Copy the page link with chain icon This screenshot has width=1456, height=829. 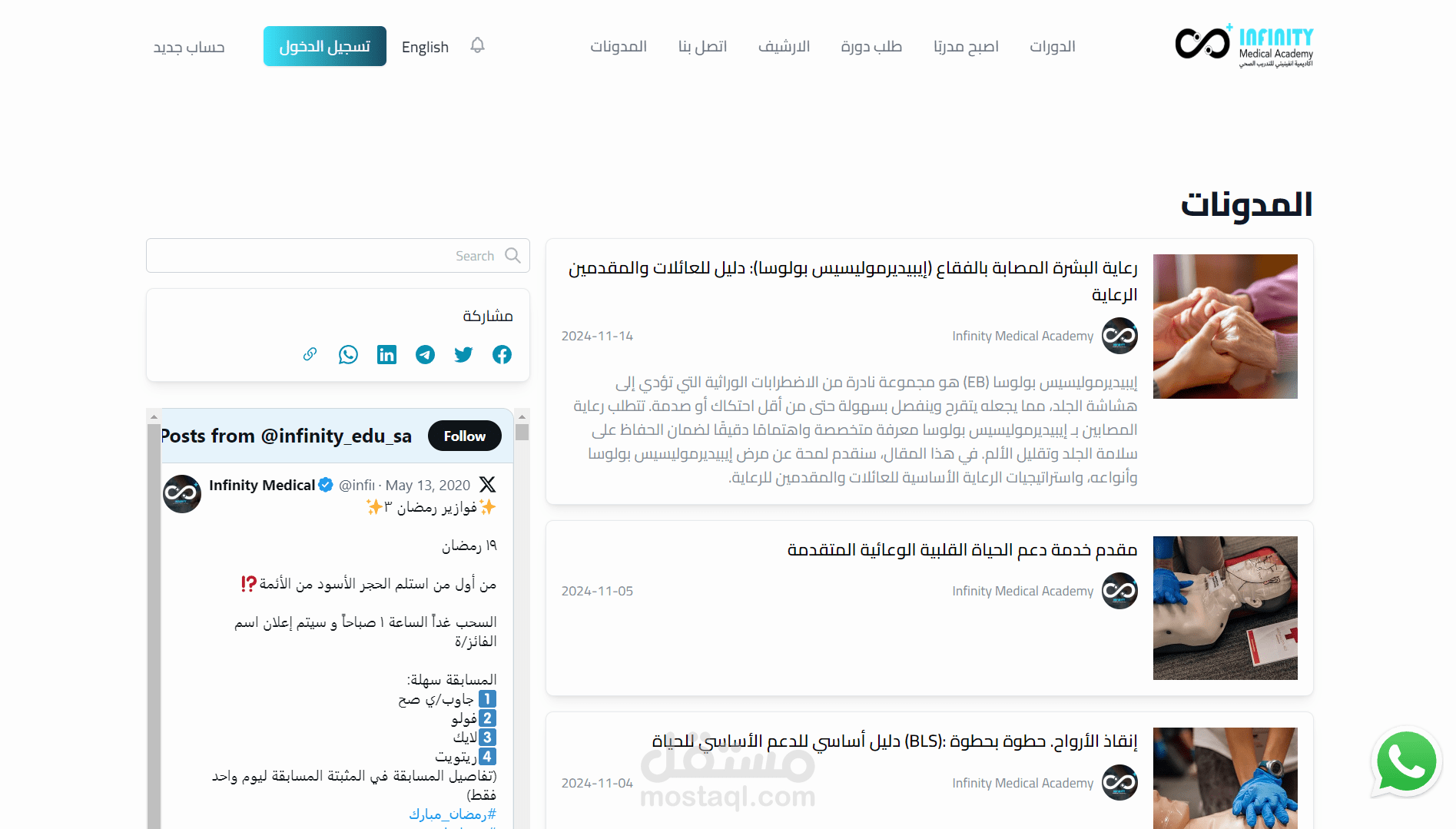(310, 354)
